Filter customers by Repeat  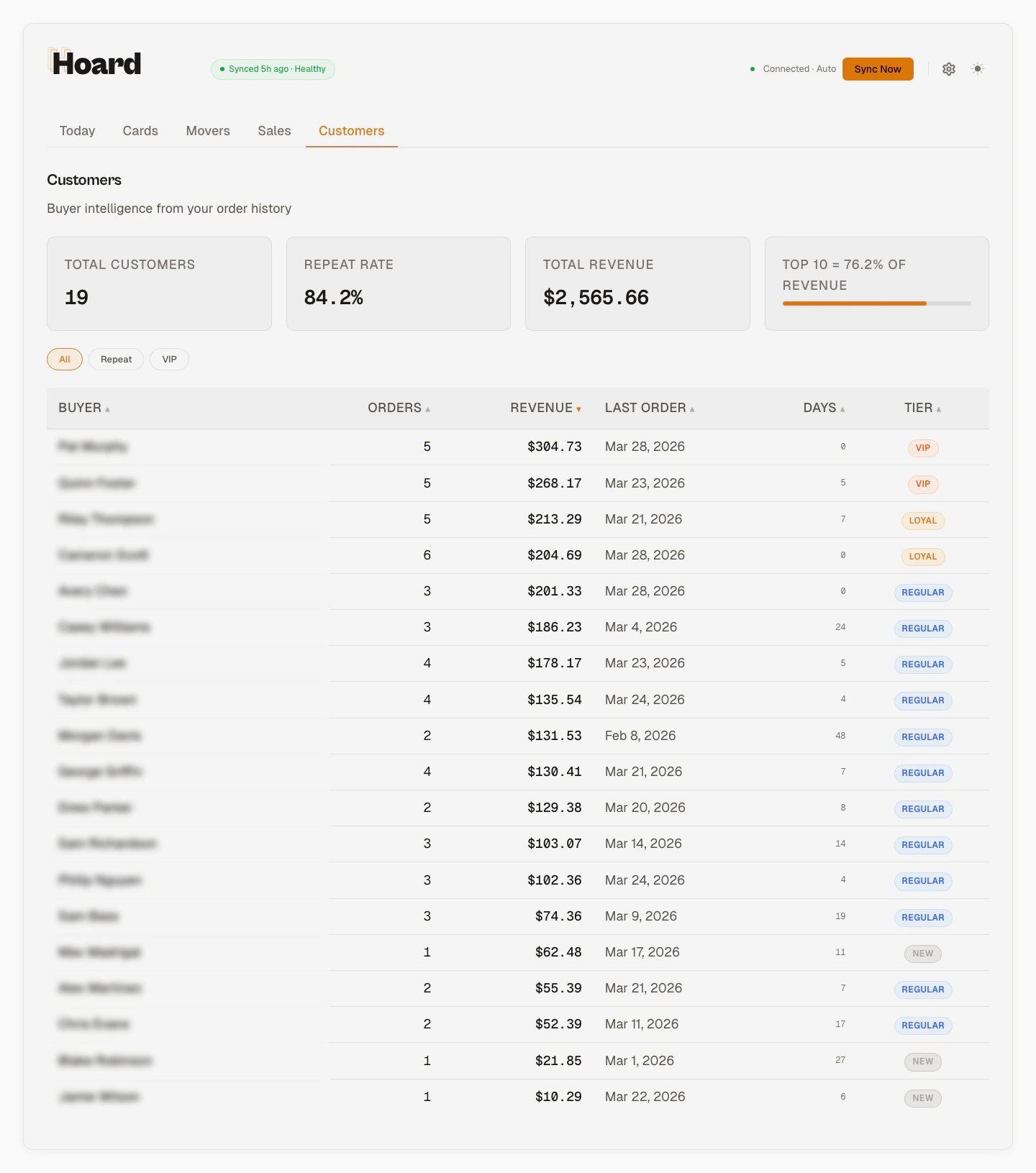pos(116,360)
